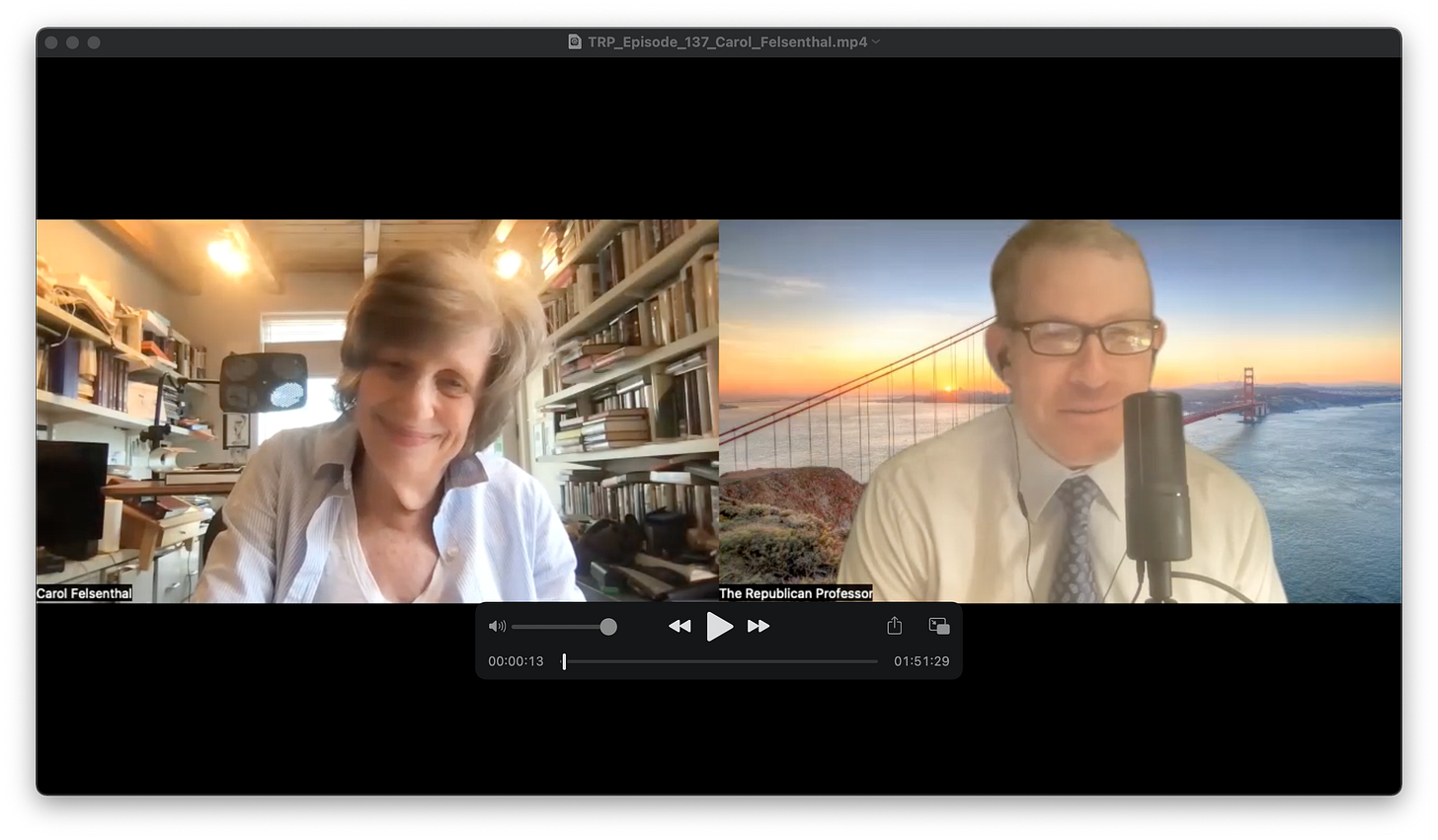Click the total duration 01:51:29
The image size is (1438, 840).
[921, 661]
